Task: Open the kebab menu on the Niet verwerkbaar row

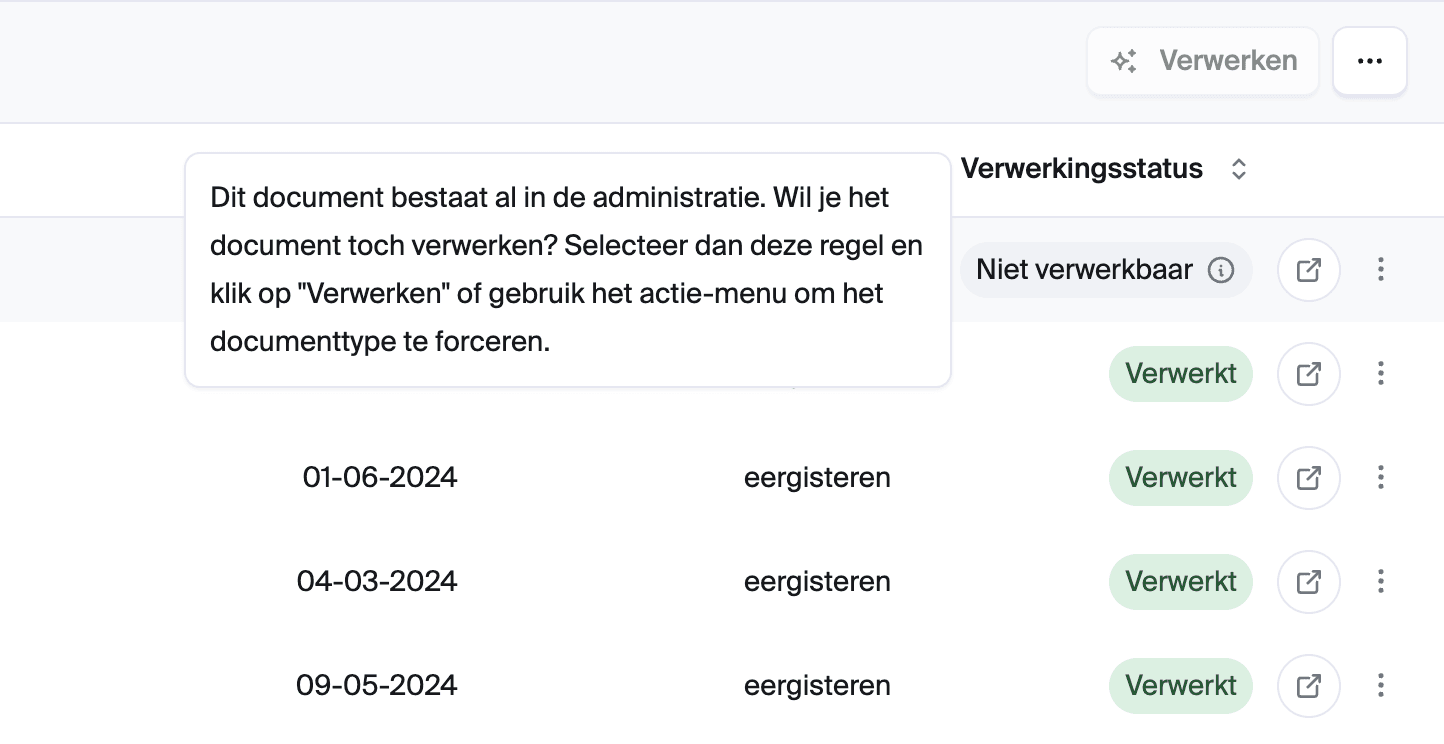Action: coord(1381,269)
